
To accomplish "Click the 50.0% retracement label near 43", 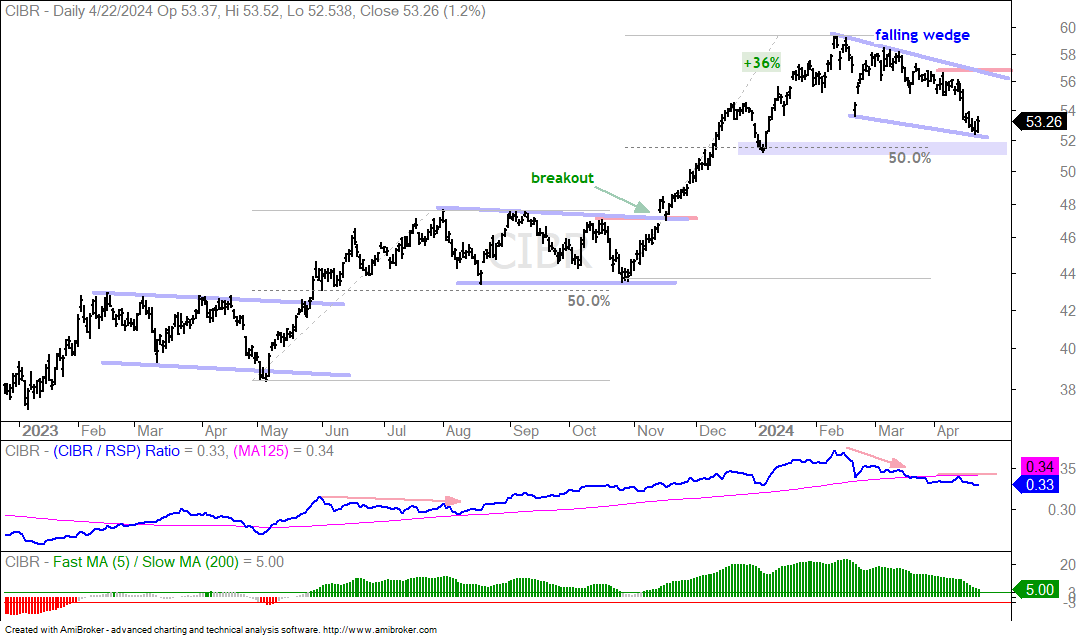I will (x=589, y=300).
